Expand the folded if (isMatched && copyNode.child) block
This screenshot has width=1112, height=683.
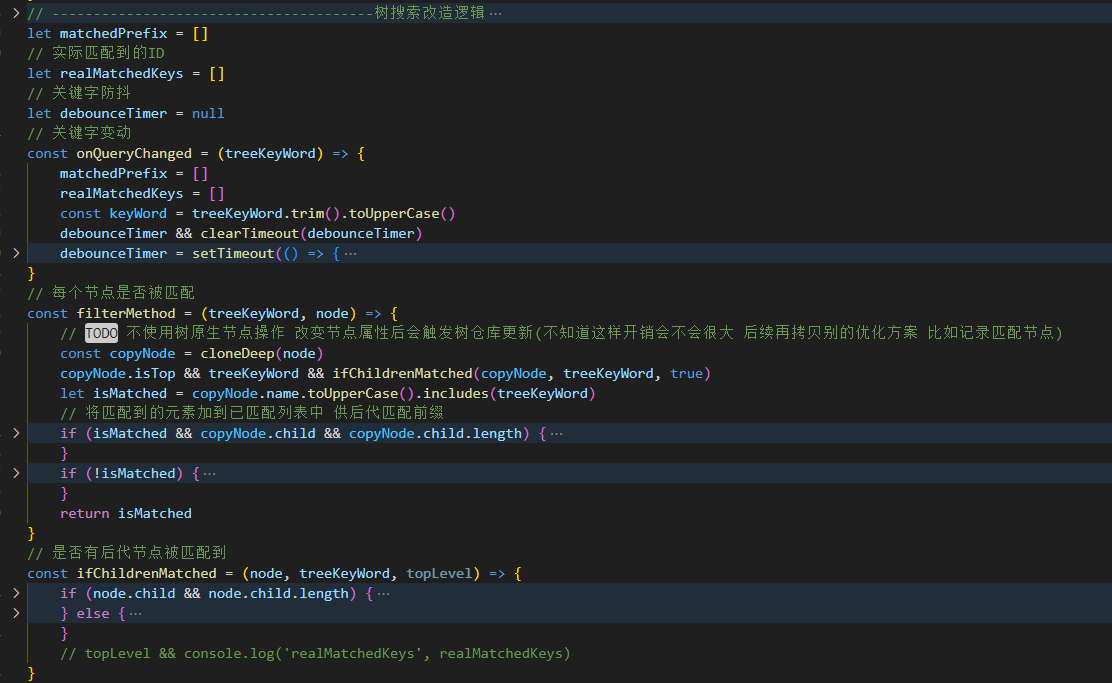15,433
